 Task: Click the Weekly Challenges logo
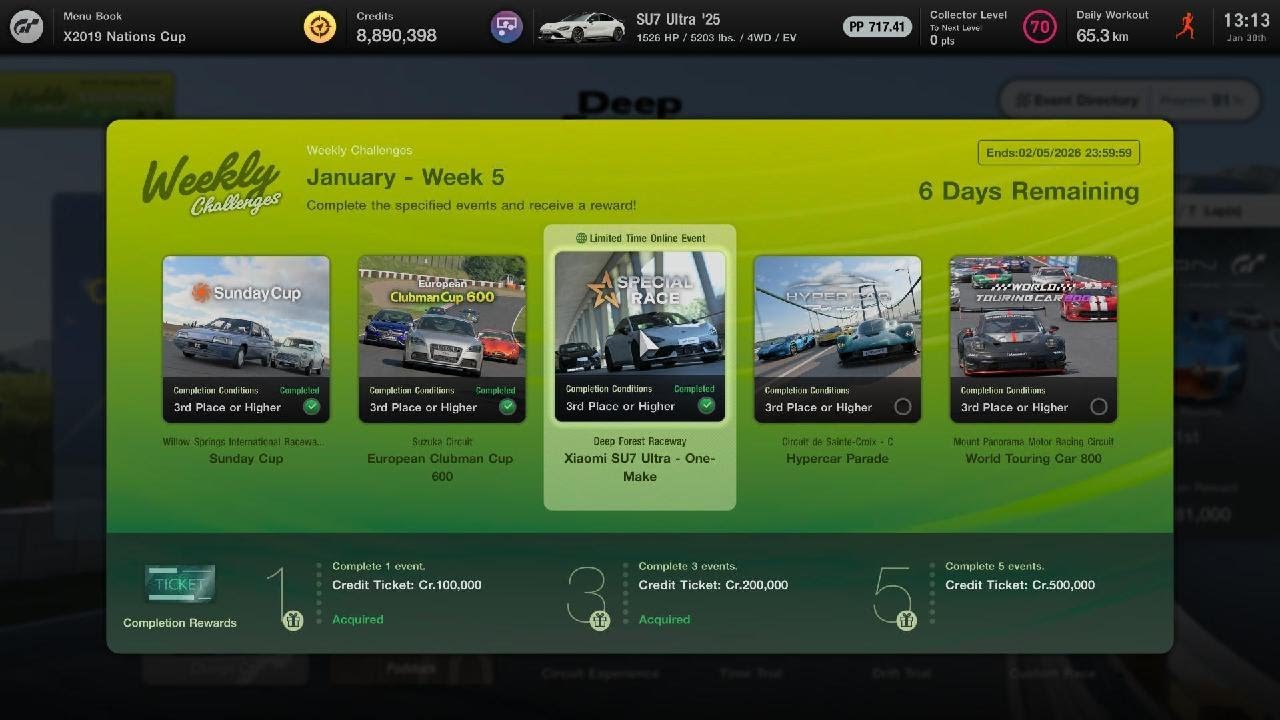[211, 183]
